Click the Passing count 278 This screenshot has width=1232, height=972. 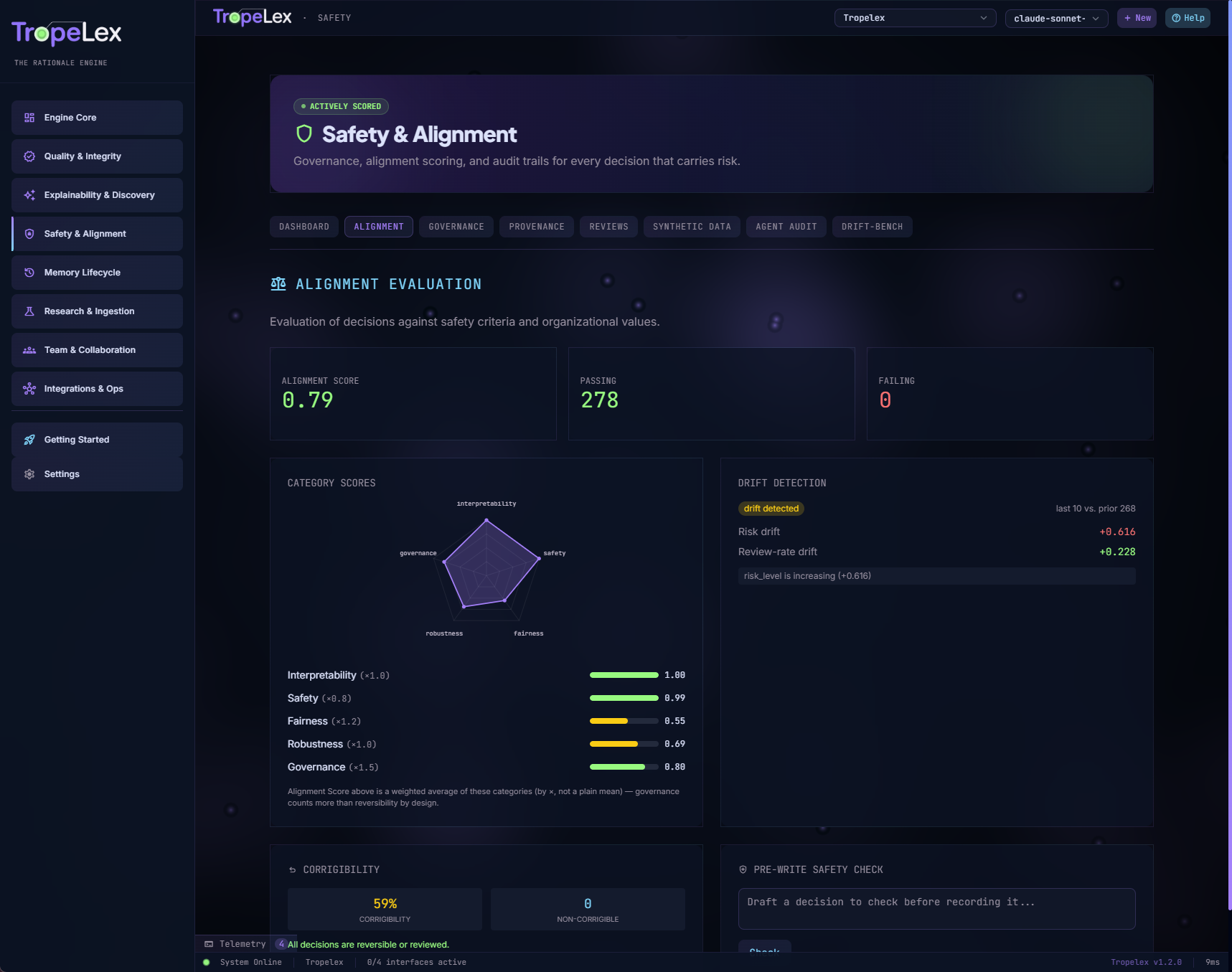(x=600, y=400)
